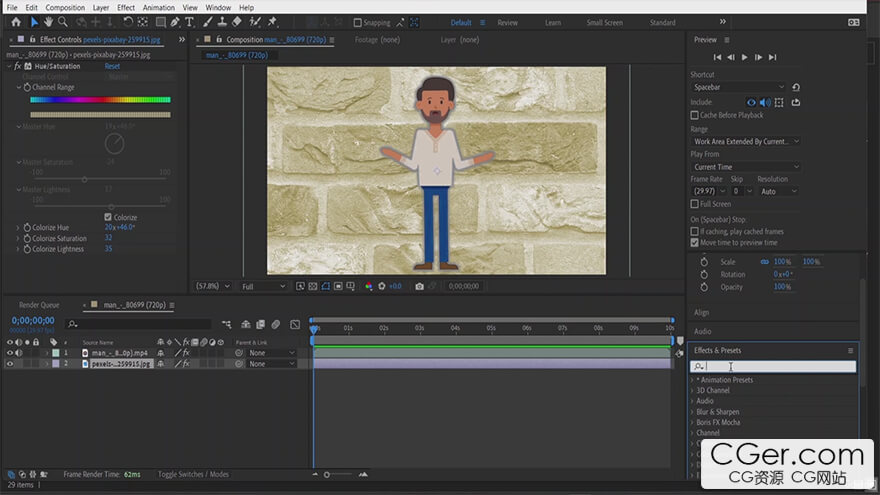This screenshot has width=880, height=495.
Task: Click the Home icon in the toolbar
Action: tap(16, 22)
